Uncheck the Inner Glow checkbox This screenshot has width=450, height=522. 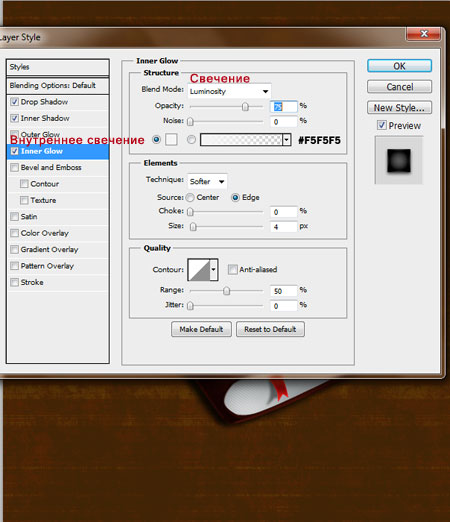(14, 151)
